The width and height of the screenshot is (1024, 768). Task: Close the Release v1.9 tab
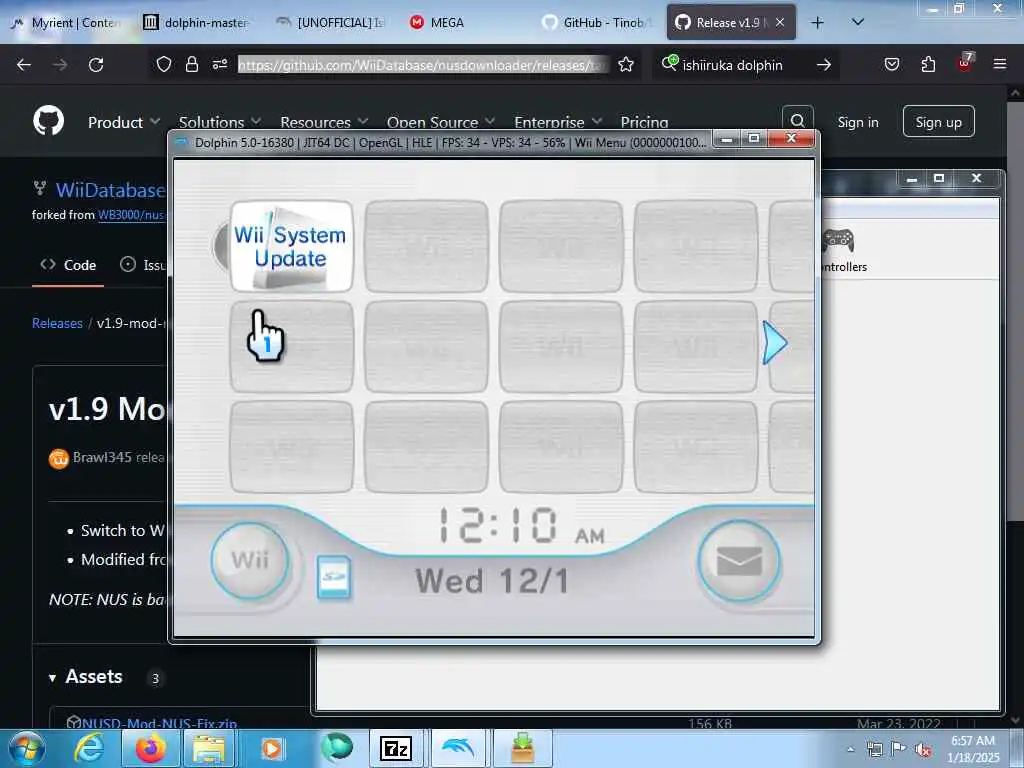(780, 22)
